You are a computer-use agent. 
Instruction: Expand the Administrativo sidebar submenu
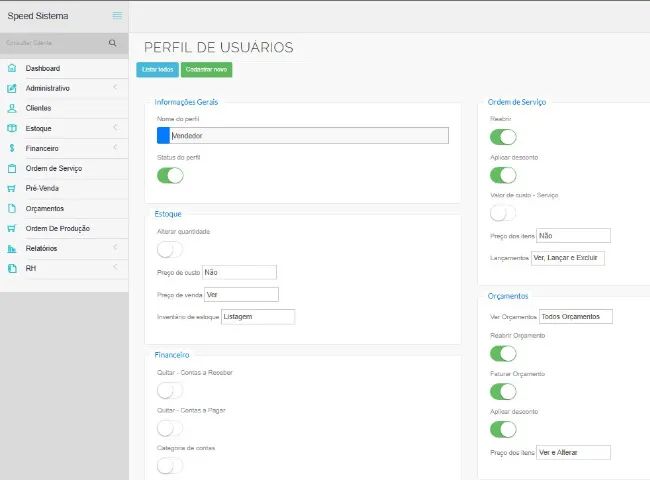point(64,88)
